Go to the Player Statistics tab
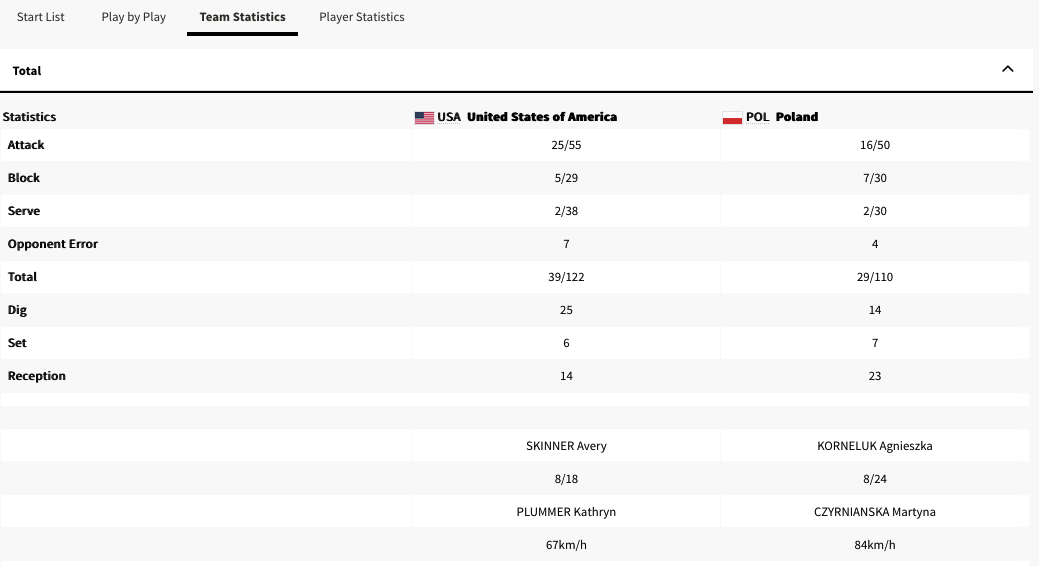 coord(361,17)
